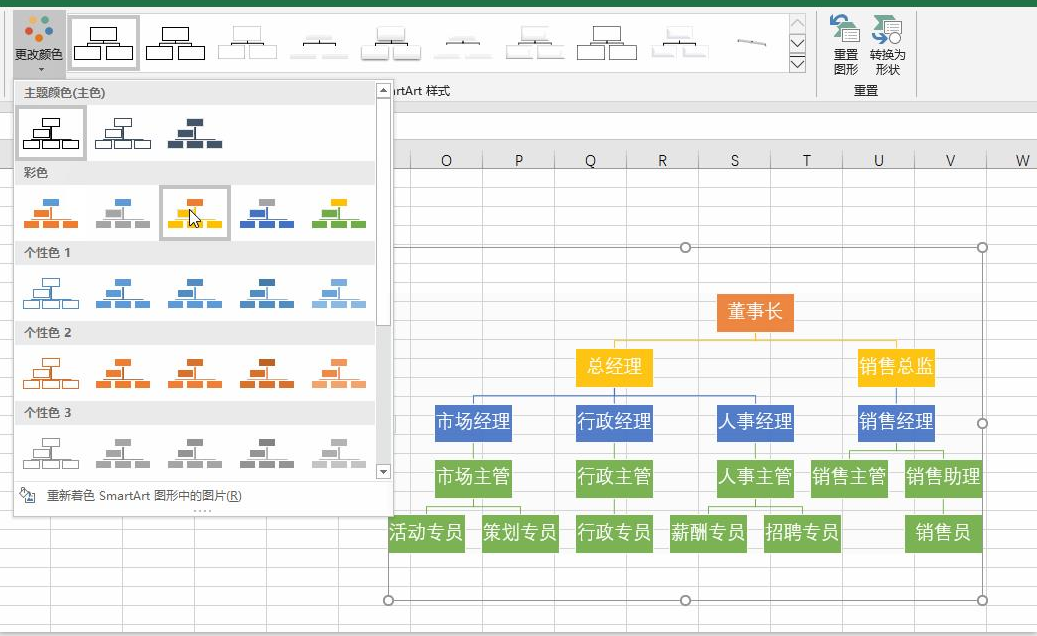Image resolution: width=1037 pixels, height=636 pixels.
Task: Click the 总经理 node in the chart
Action: [614, 367]
